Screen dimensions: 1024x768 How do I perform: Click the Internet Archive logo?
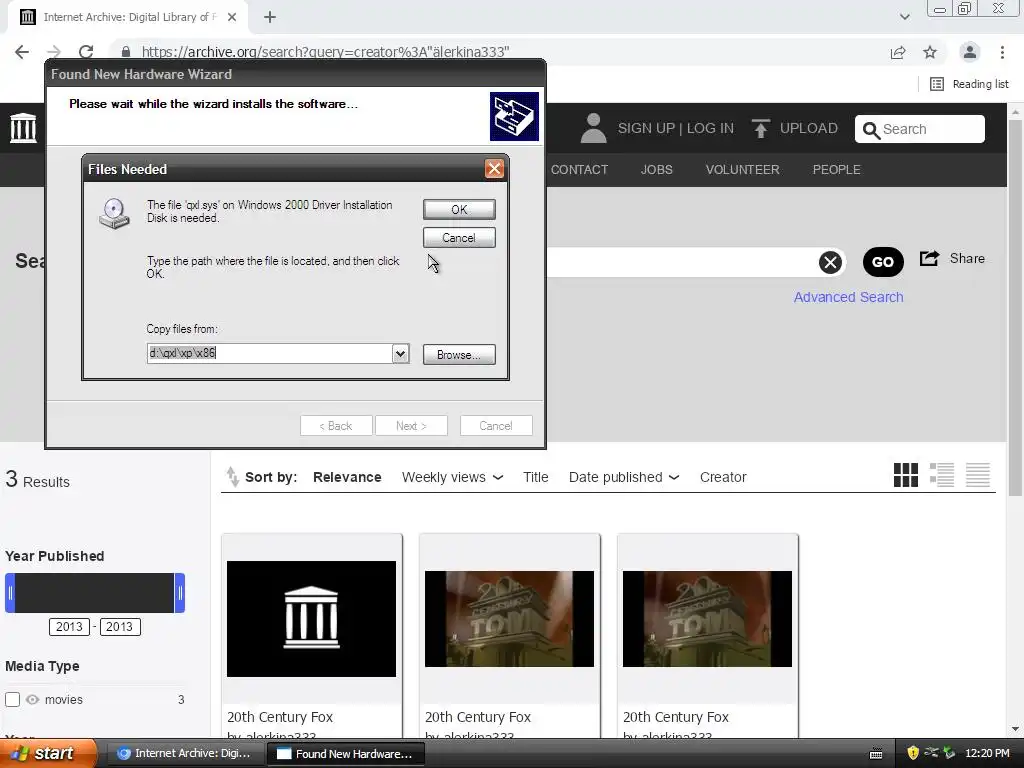tap(24, 127)
